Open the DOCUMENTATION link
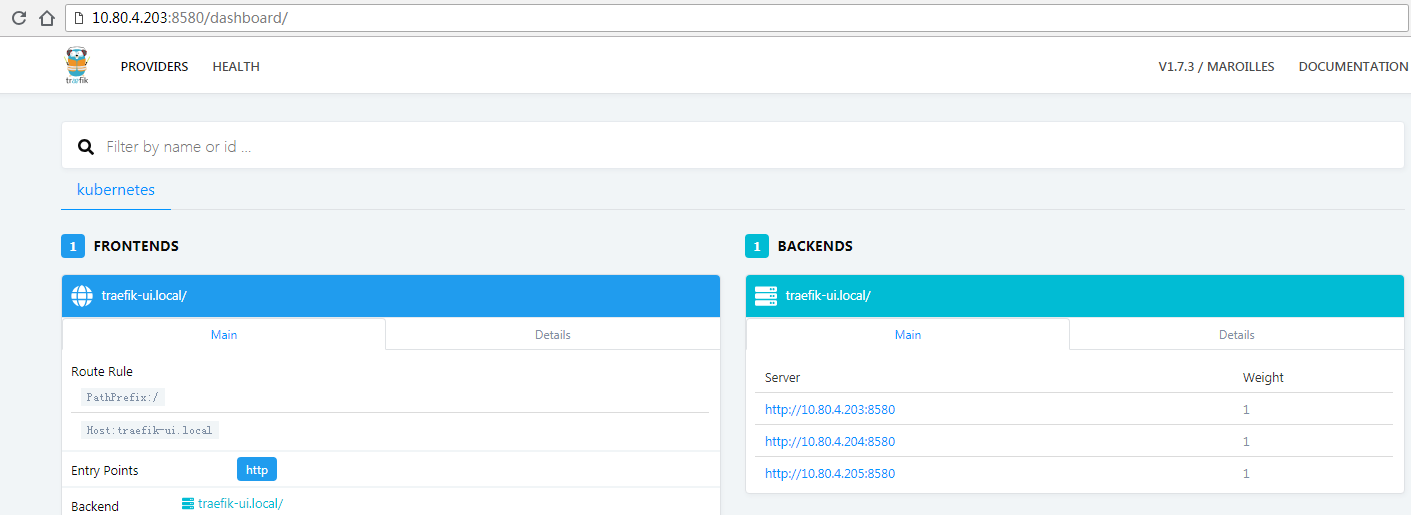1411x515 pixels. [x=1353, y=67]
